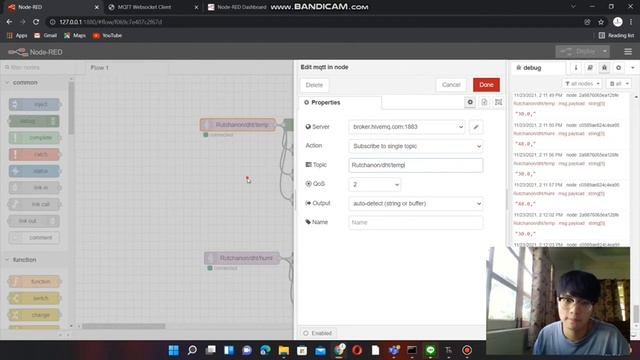The width and height of the screenshot is (640, 360).
Task: Open the Server broker dropdown
Action: (x=407, y=127)
